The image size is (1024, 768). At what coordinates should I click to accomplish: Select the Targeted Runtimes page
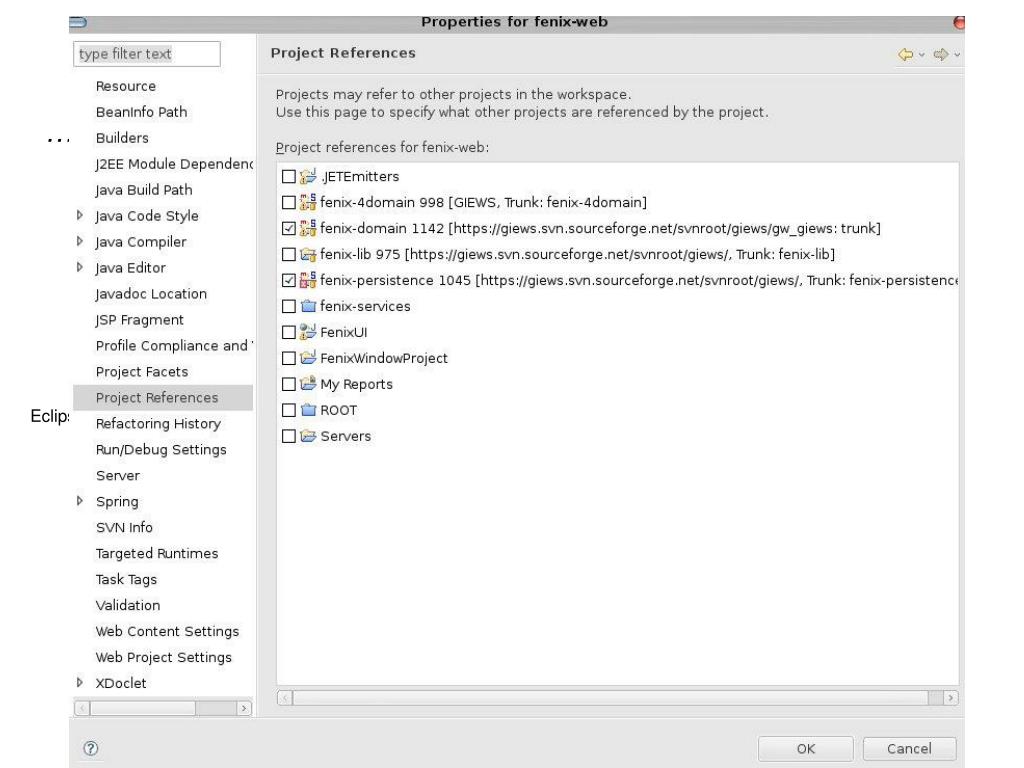tap(157, 554)
